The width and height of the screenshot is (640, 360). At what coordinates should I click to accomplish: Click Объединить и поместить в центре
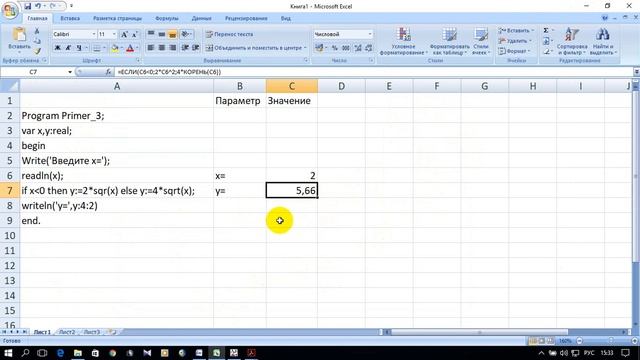pos(256,48)
